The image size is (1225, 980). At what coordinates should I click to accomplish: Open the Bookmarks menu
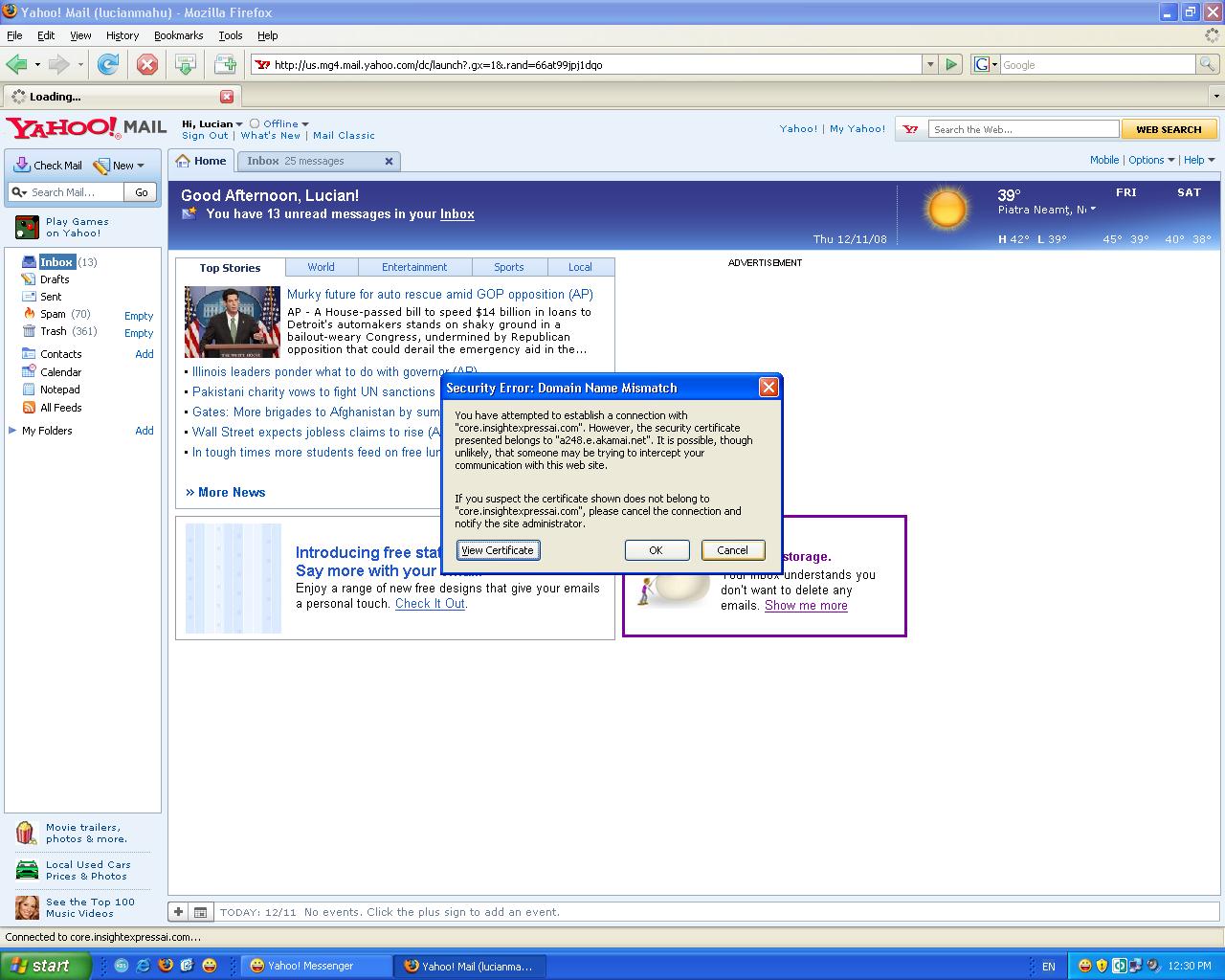[x=178, y=35]
